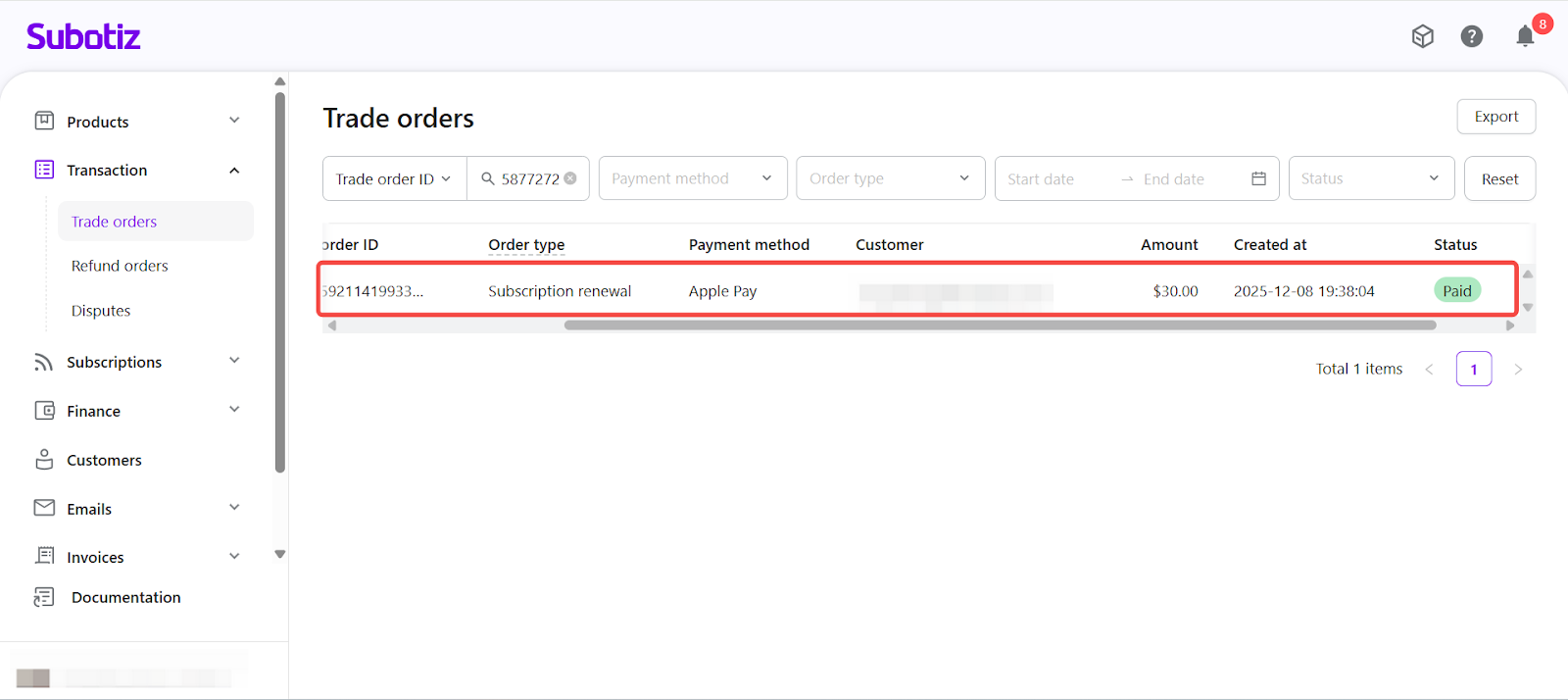Image resolution: width=1568 pixels, height=700 pixels.
Task: Open the help question mark icon
Action: pyautogui.click(x=1471, y=36)
